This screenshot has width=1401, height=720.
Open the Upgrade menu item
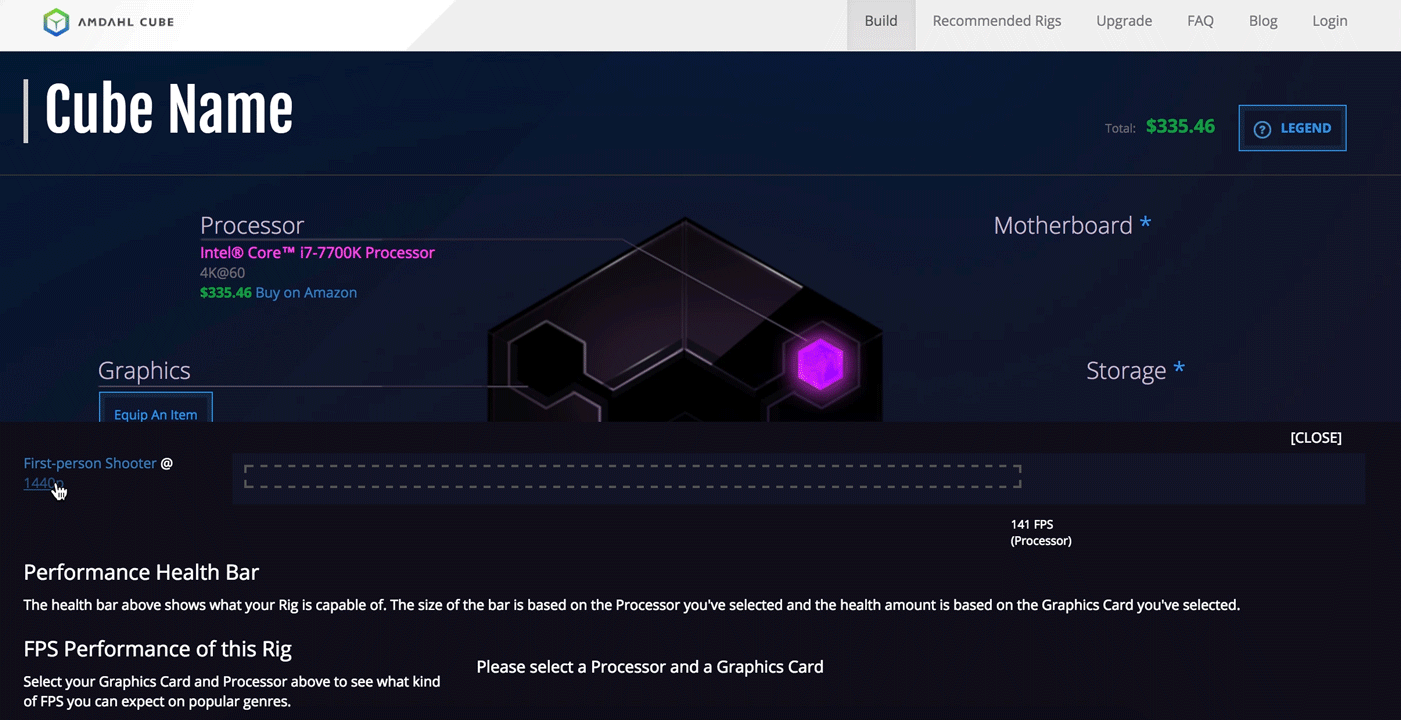[x=1124, y=21]
